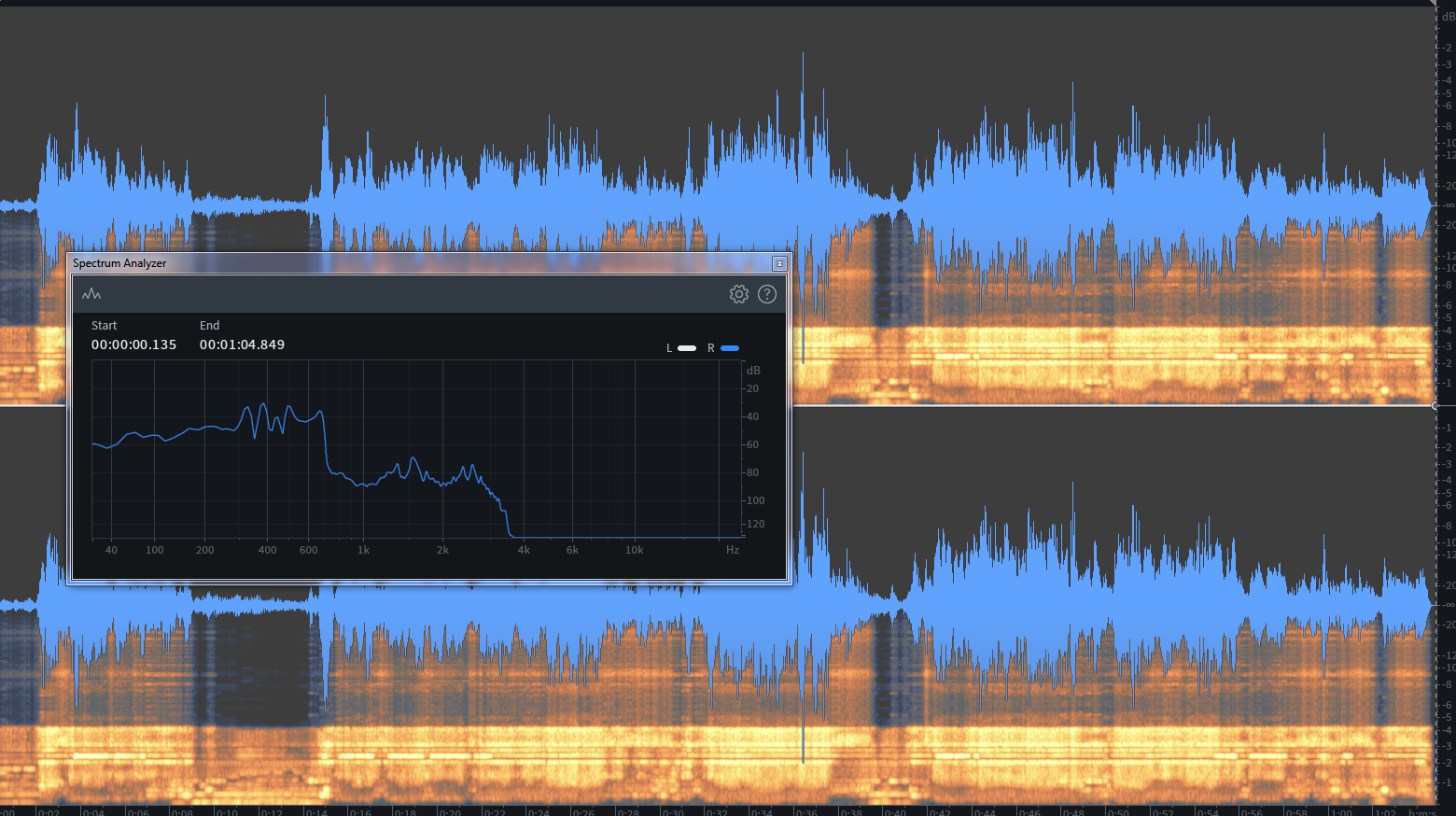Click the "End" label
Viewport: 1456px width, 816px height.
209,326
